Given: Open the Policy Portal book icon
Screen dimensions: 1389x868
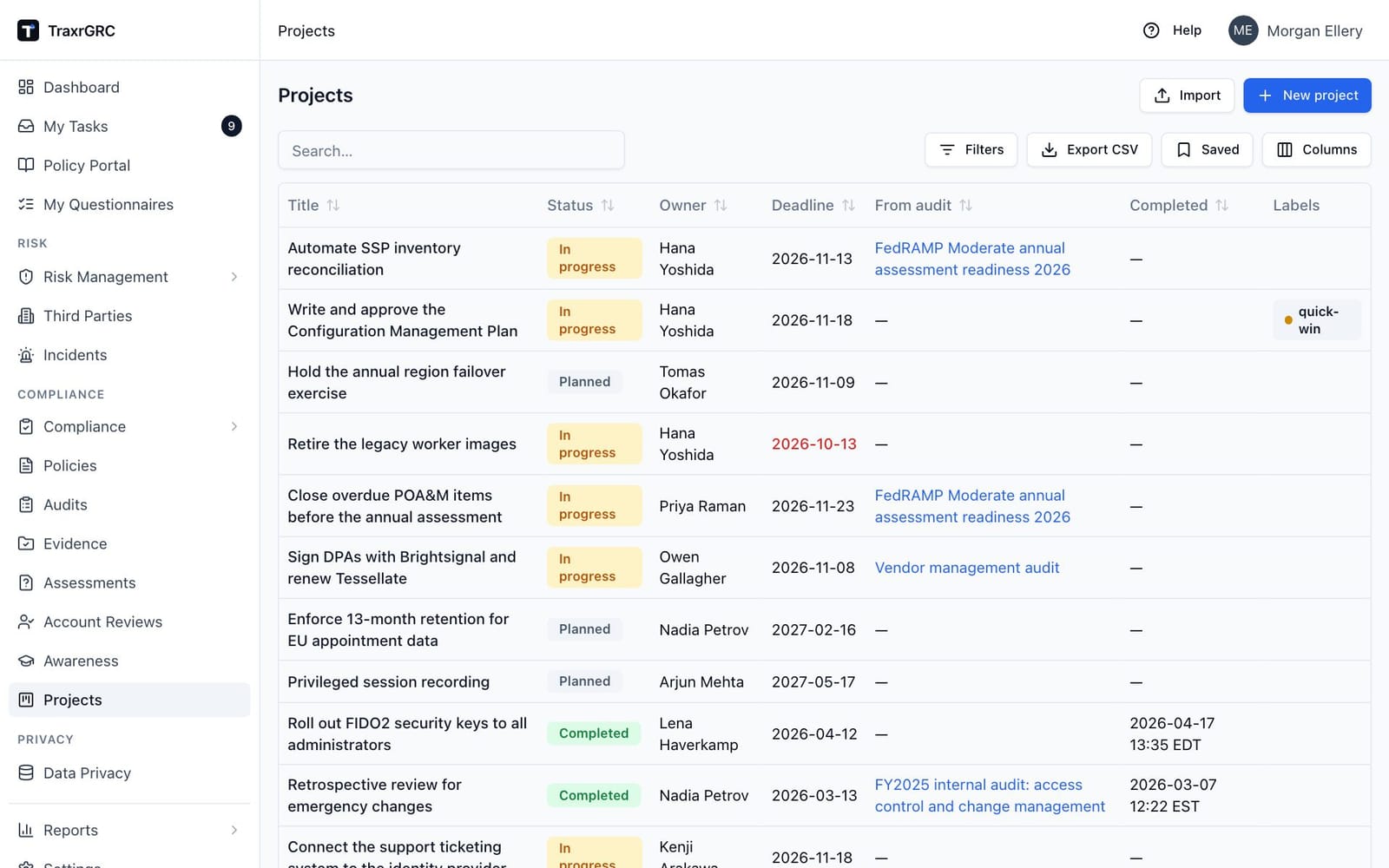Looking at the screenshot, I should (x=26, y=165).
